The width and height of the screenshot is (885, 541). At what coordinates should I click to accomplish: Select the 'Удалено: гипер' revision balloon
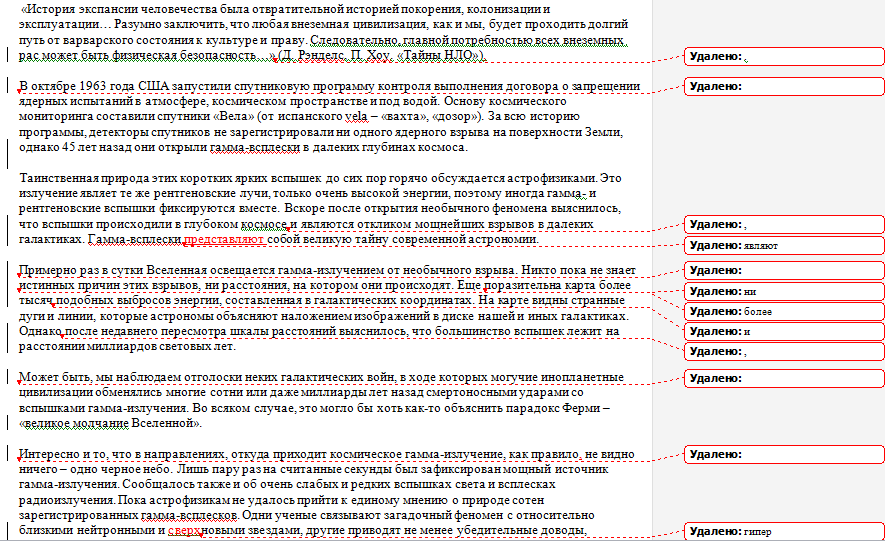[x=784, y=531]
